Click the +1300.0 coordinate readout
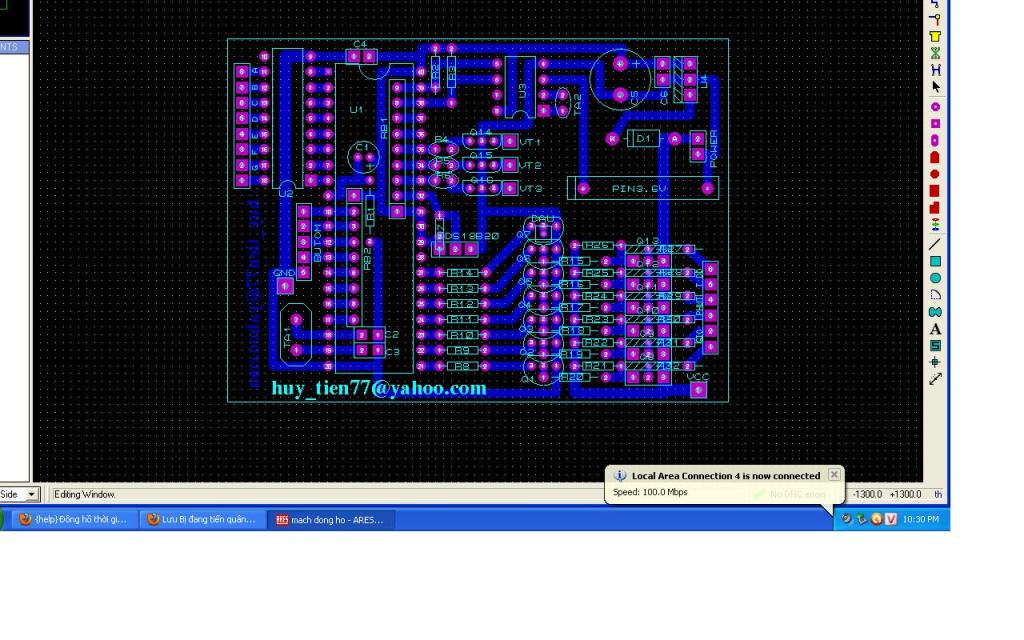The image size is (1024, 640). (905, 494)
